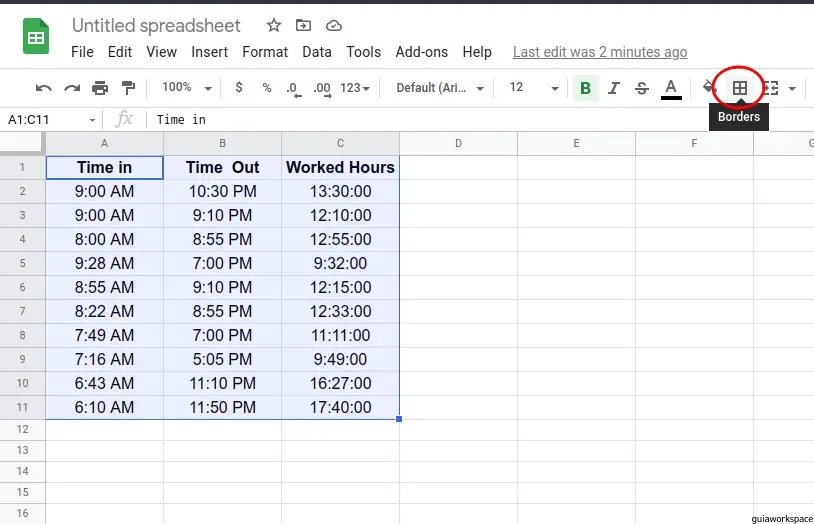The width and height of the screenshot is (814, 524).
Task: Select row 11 header
Action: tap(22, 407)
